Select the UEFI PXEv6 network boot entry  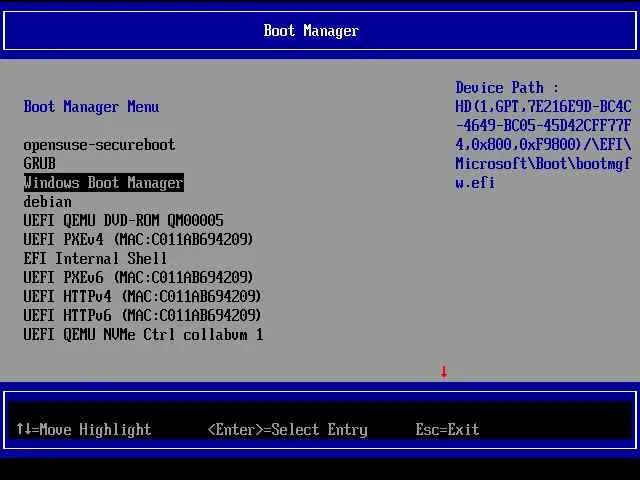click(x=138, y=278)
